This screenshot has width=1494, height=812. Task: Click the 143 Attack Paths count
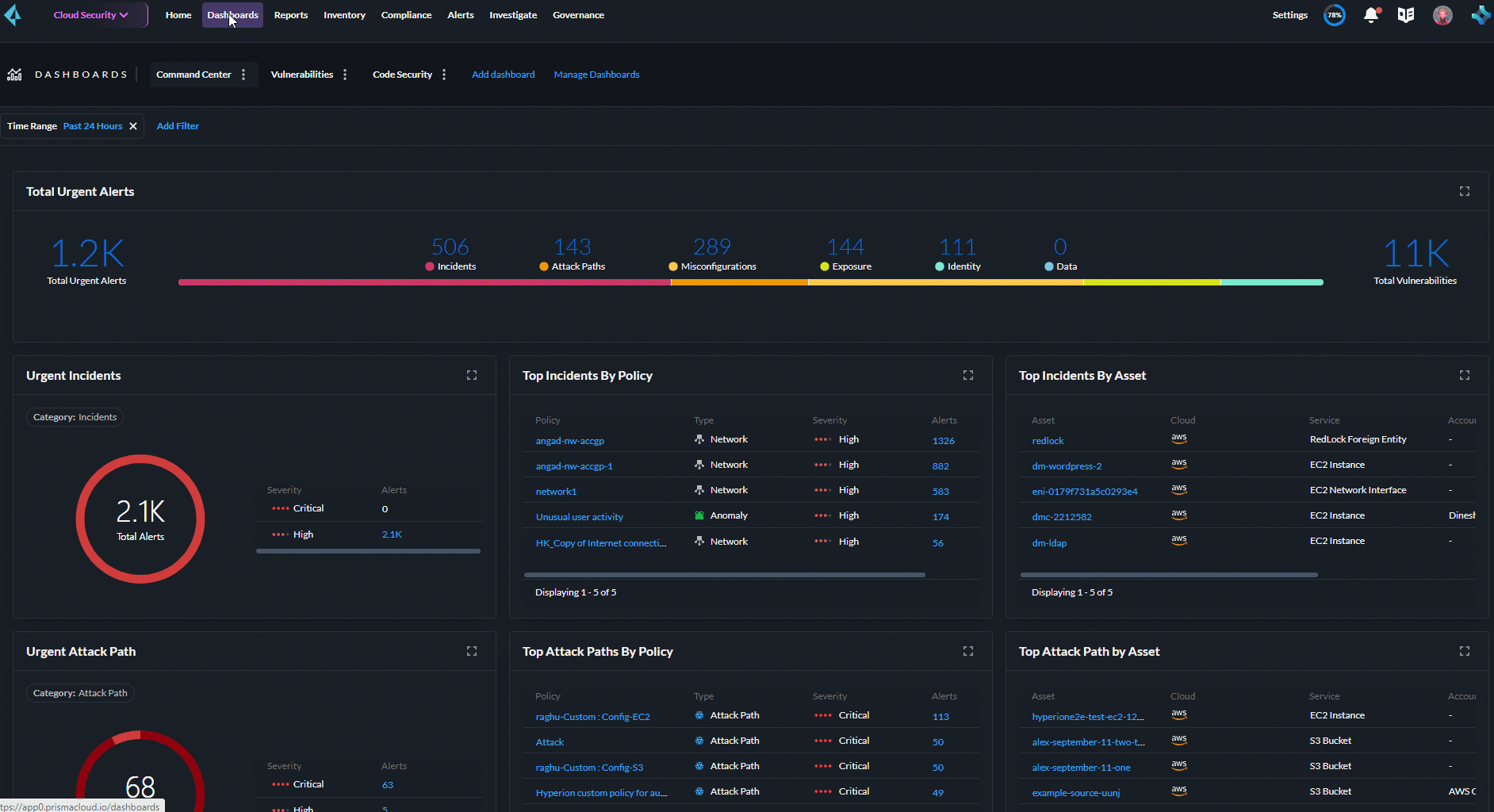click(573, 247)
